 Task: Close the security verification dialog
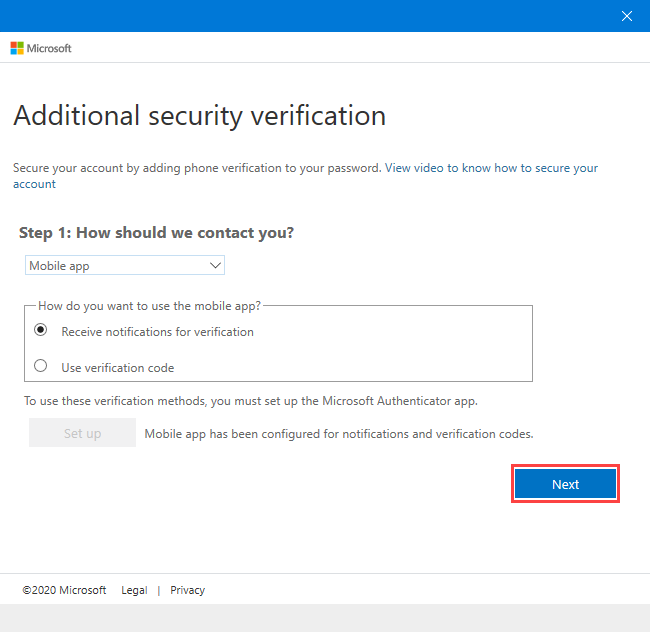pyautogui.click(x=627, y=16)
